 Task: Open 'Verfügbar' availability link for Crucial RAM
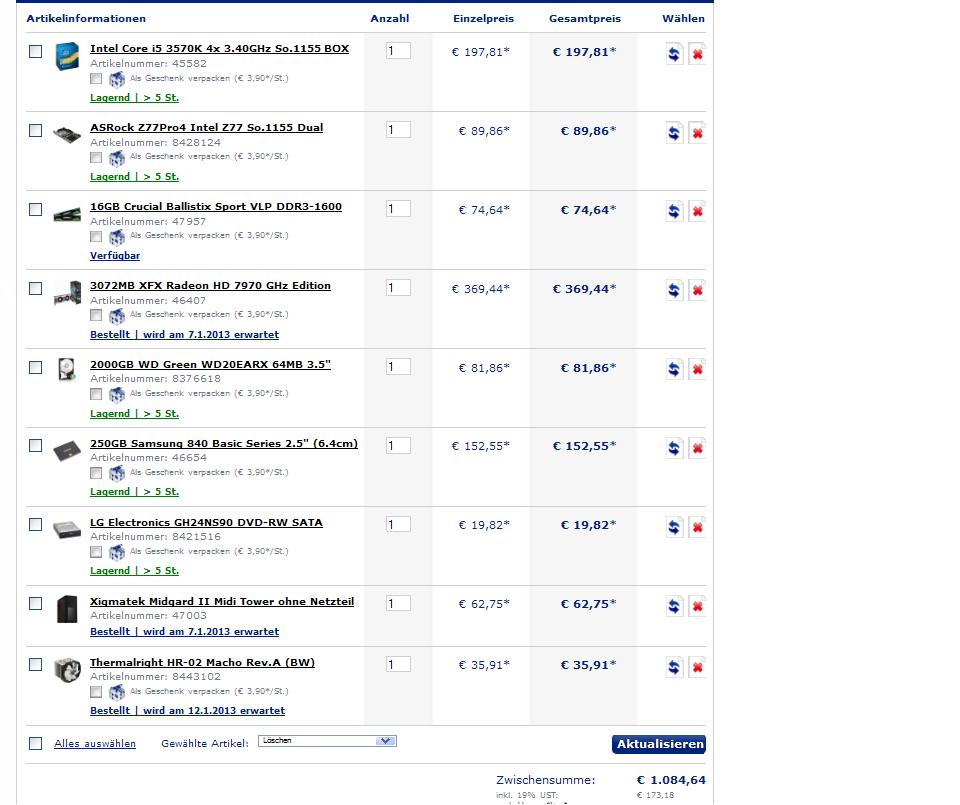114,255
